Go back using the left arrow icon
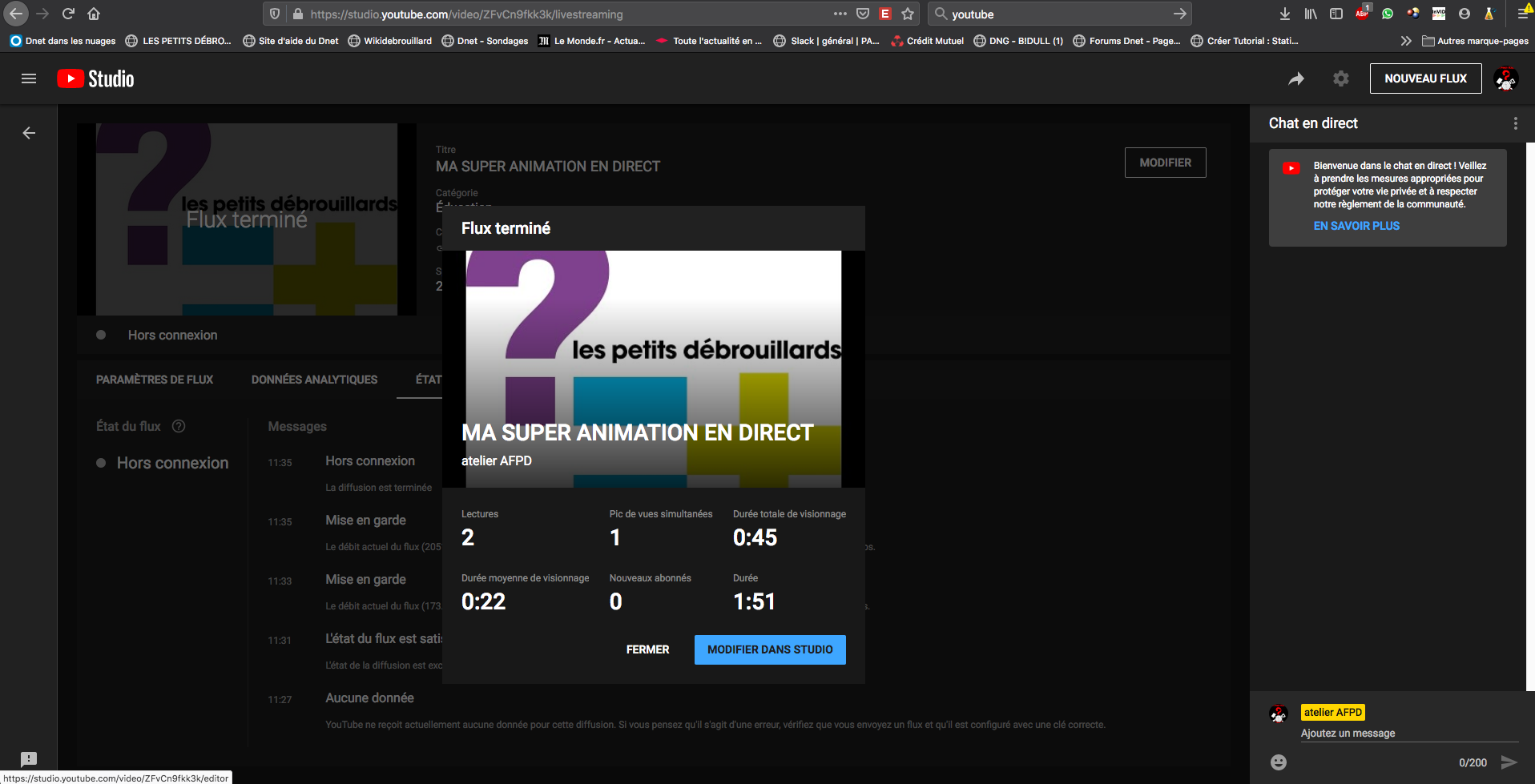Viewport: 1535px width, 784px height. click(29, 133)
